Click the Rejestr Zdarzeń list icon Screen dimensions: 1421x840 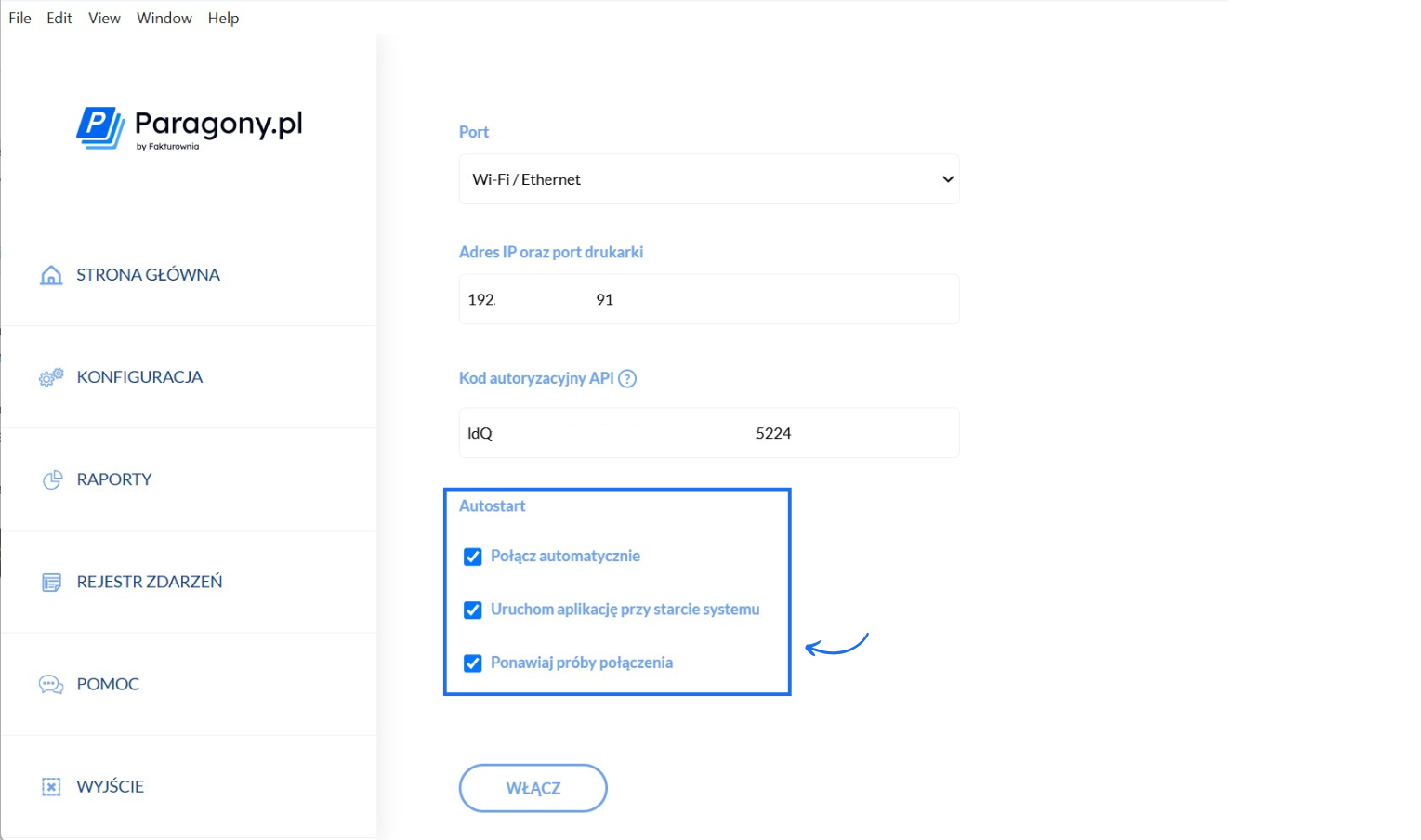pos(52,583)
